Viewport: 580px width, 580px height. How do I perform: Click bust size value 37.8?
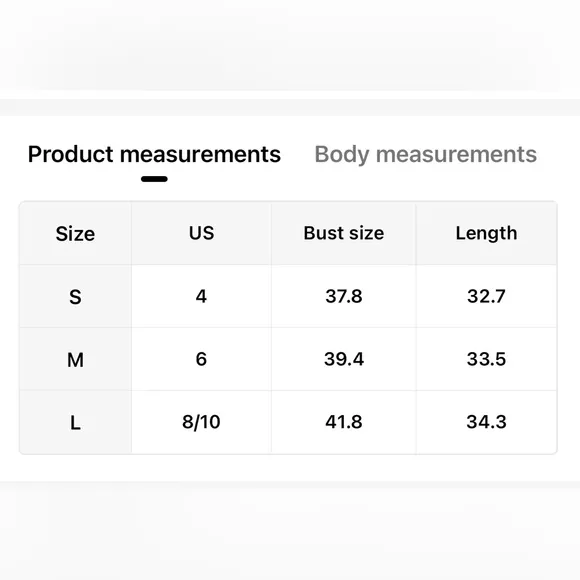click(x=344, y=296)
